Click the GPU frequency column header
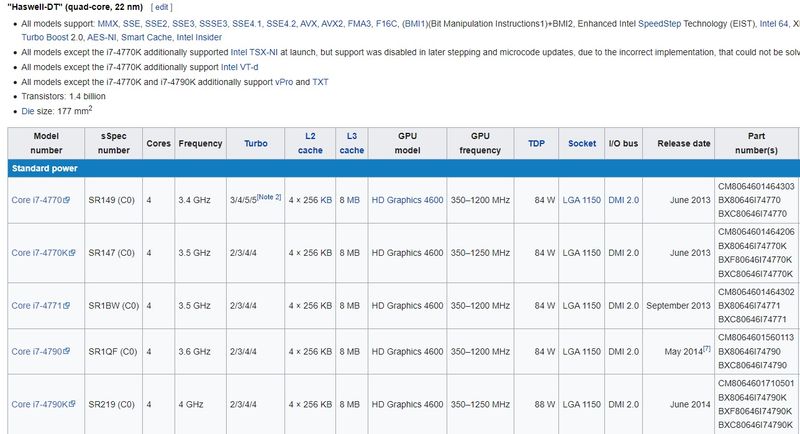800x434 pixels. [480, 143]
